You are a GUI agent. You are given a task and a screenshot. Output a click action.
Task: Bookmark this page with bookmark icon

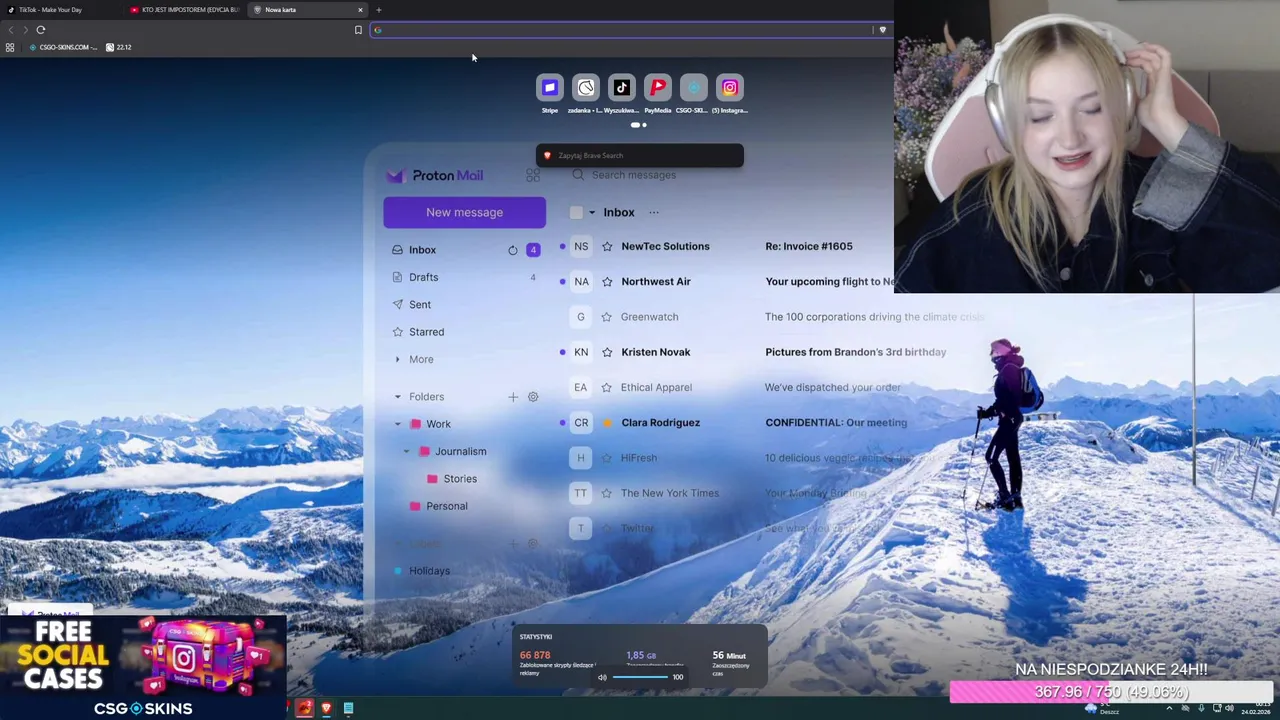click(x=358, y=30)
